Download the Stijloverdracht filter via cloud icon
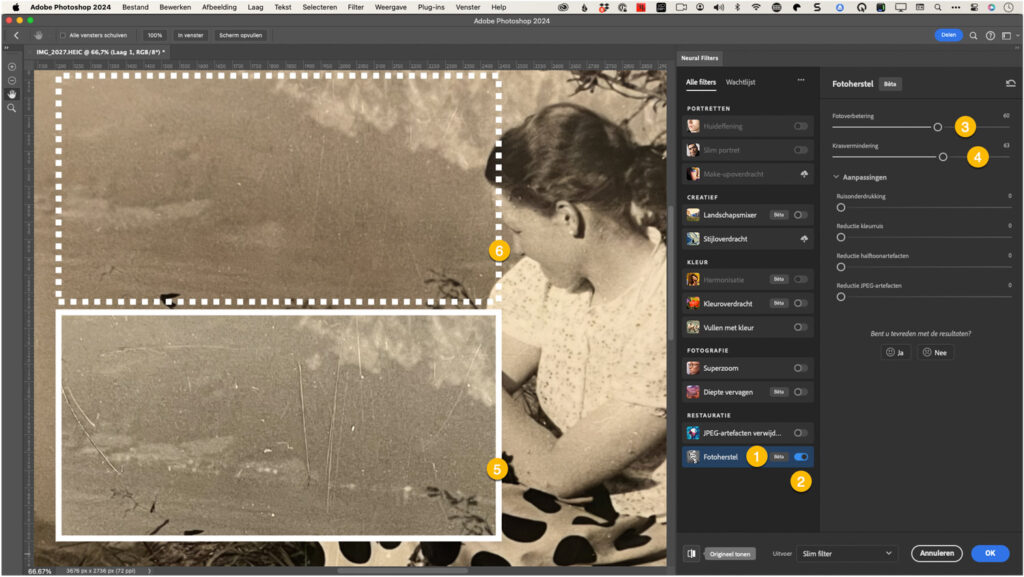 804,239
